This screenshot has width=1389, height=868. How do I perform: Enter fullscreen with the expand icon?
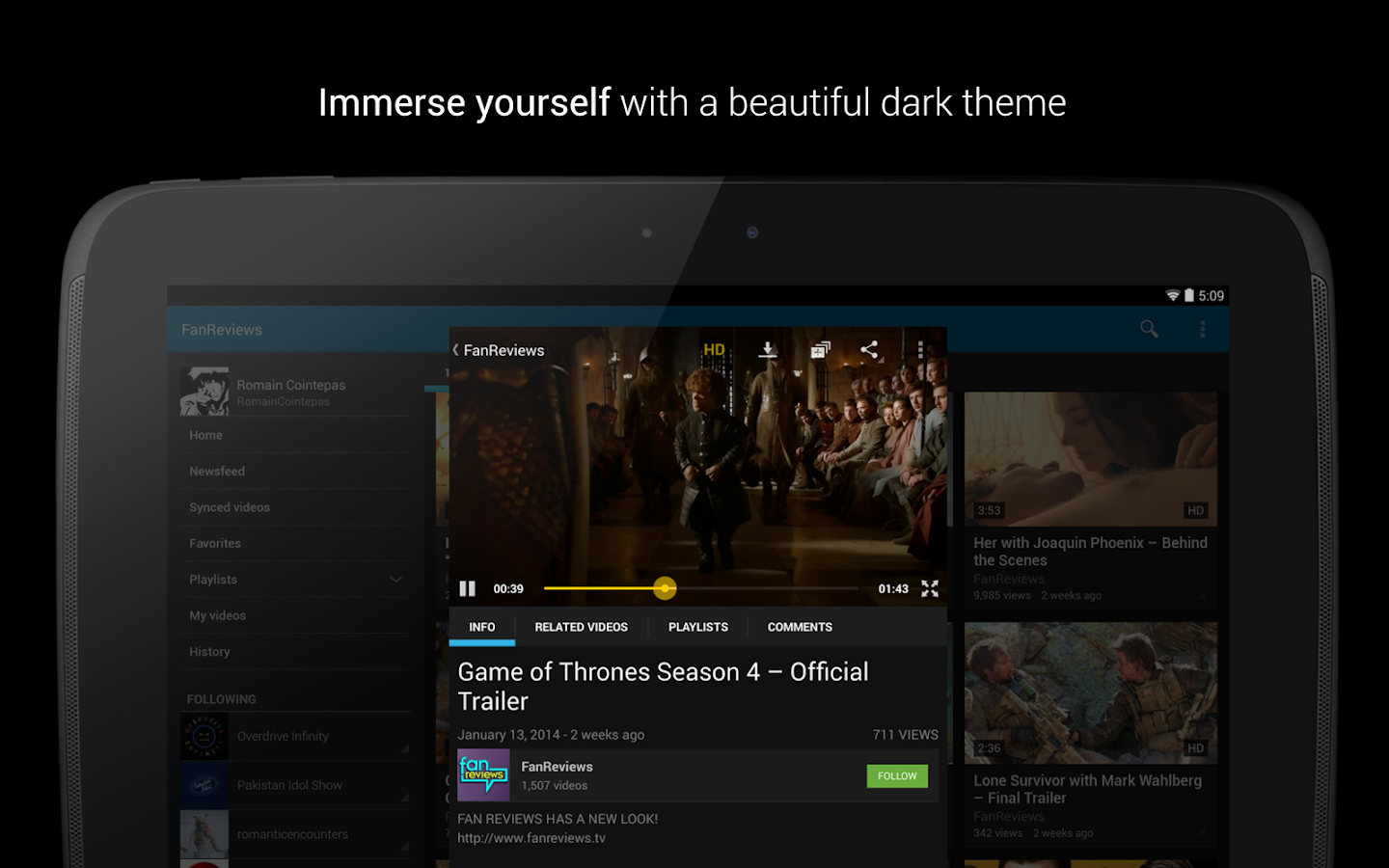tap(929, 588)
